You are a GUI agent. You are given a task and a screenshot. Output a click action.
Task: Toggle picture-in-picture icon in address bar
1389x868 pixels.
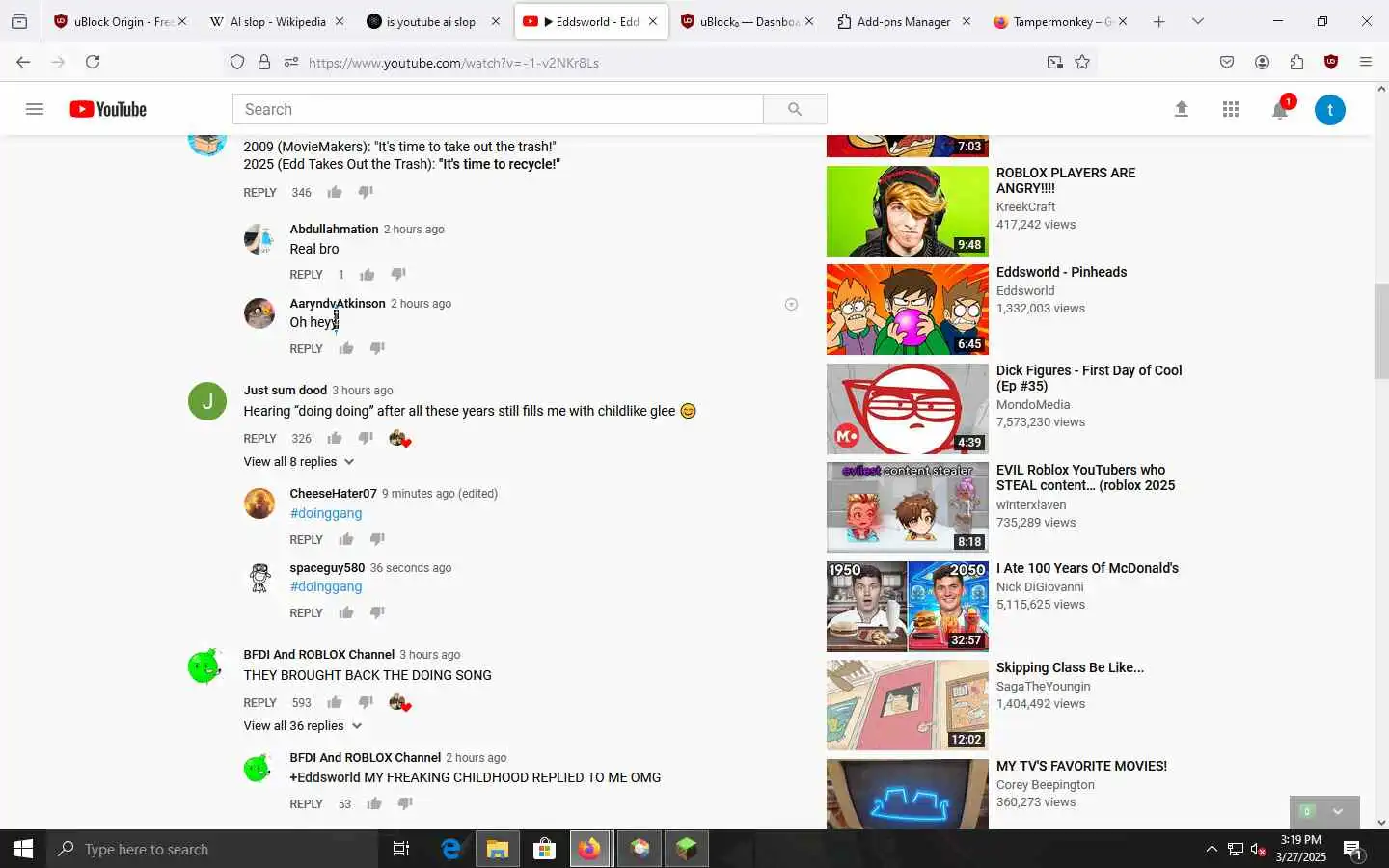(1054, 62)
